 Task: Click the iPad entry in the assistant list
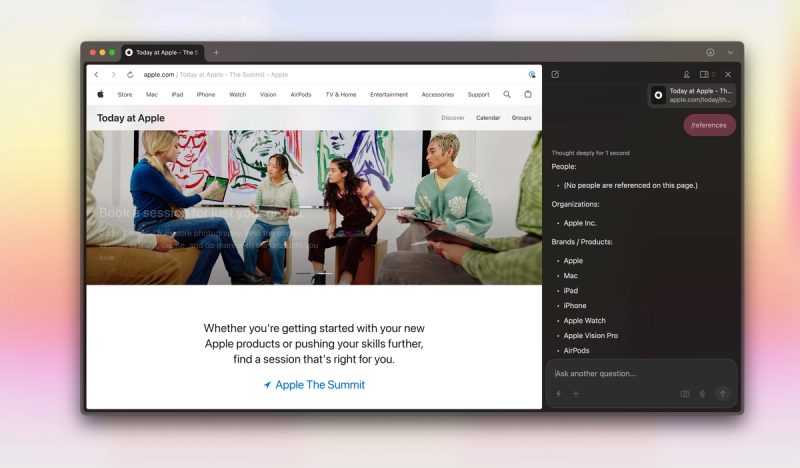click(571, 290)
